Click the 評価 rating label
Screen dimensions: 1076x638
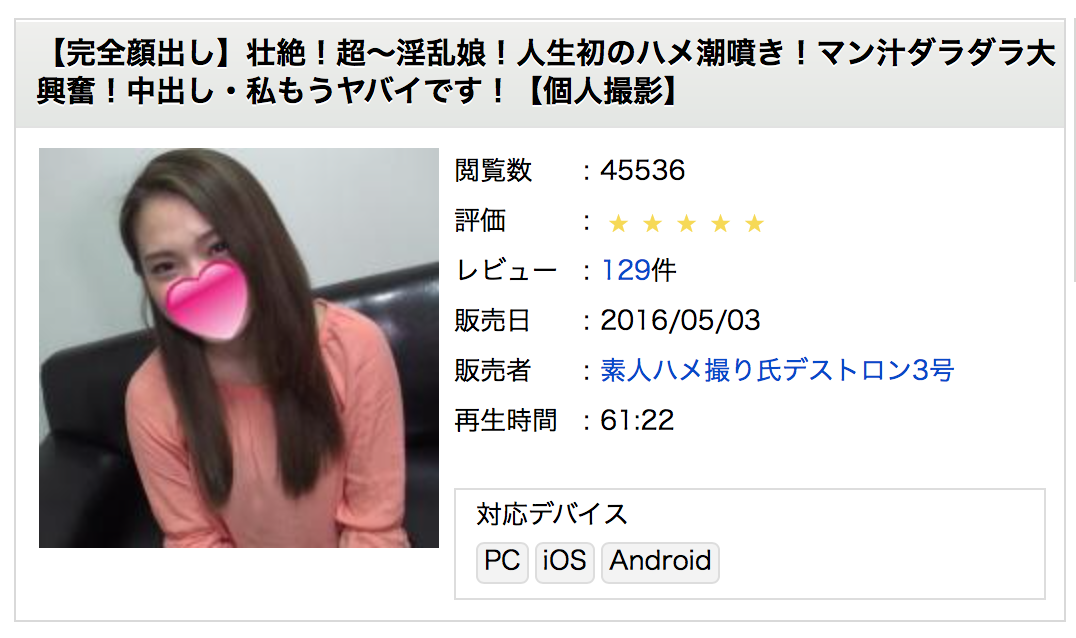click(x=480, y=221)
